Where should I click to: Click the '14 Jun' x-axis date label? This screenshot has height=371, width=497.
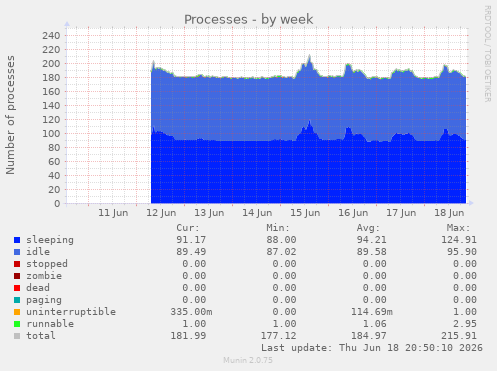click(257, 213)
